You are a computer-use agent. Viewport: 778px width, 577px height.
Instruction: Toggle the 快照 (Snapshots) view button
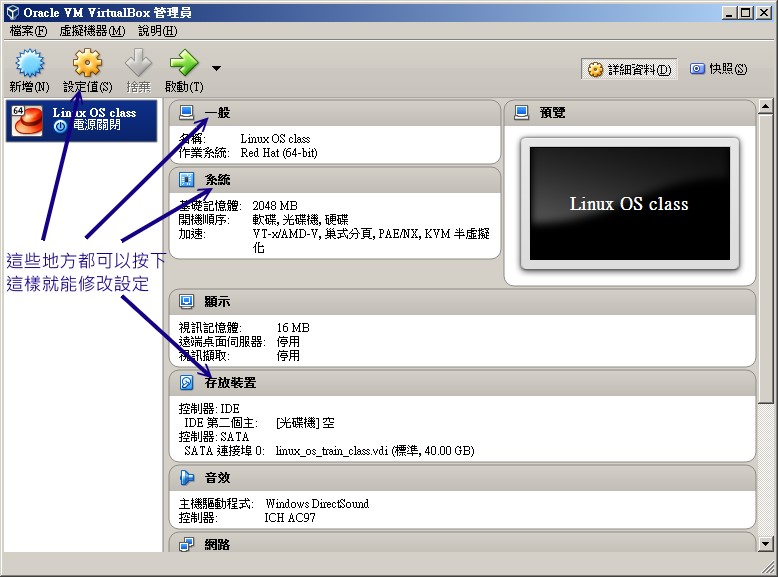718,69
